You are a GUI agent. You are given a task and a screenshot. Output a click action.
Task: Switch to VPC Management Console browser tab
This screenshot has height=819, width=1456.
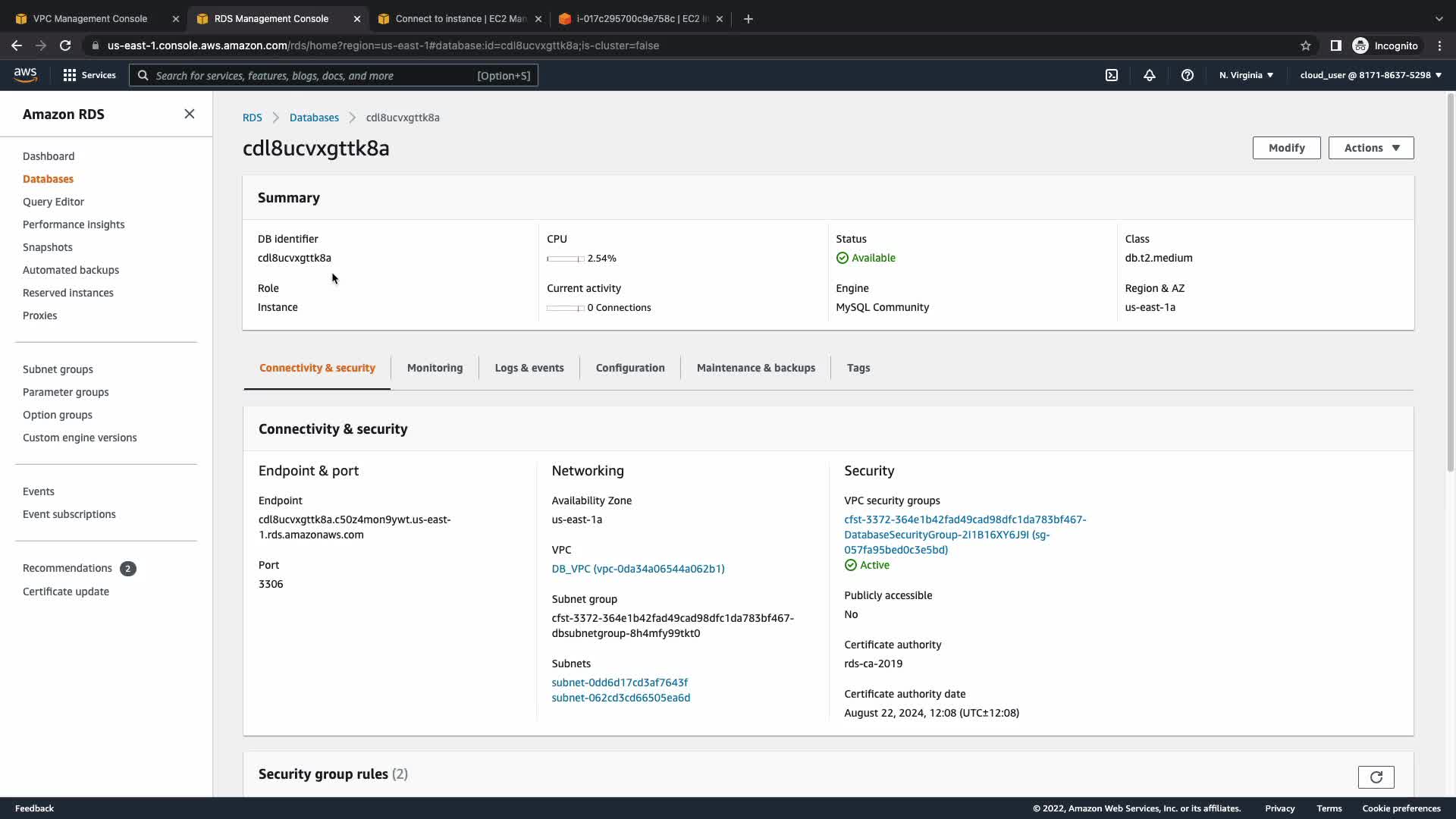(90, 18)
